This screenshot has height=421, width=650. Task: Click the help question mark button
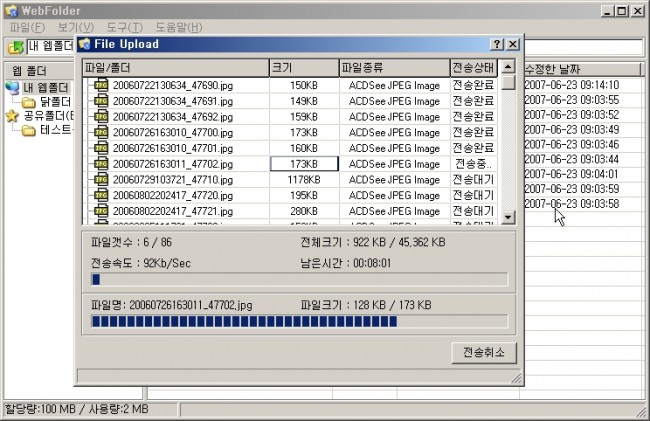pos(497,45)
